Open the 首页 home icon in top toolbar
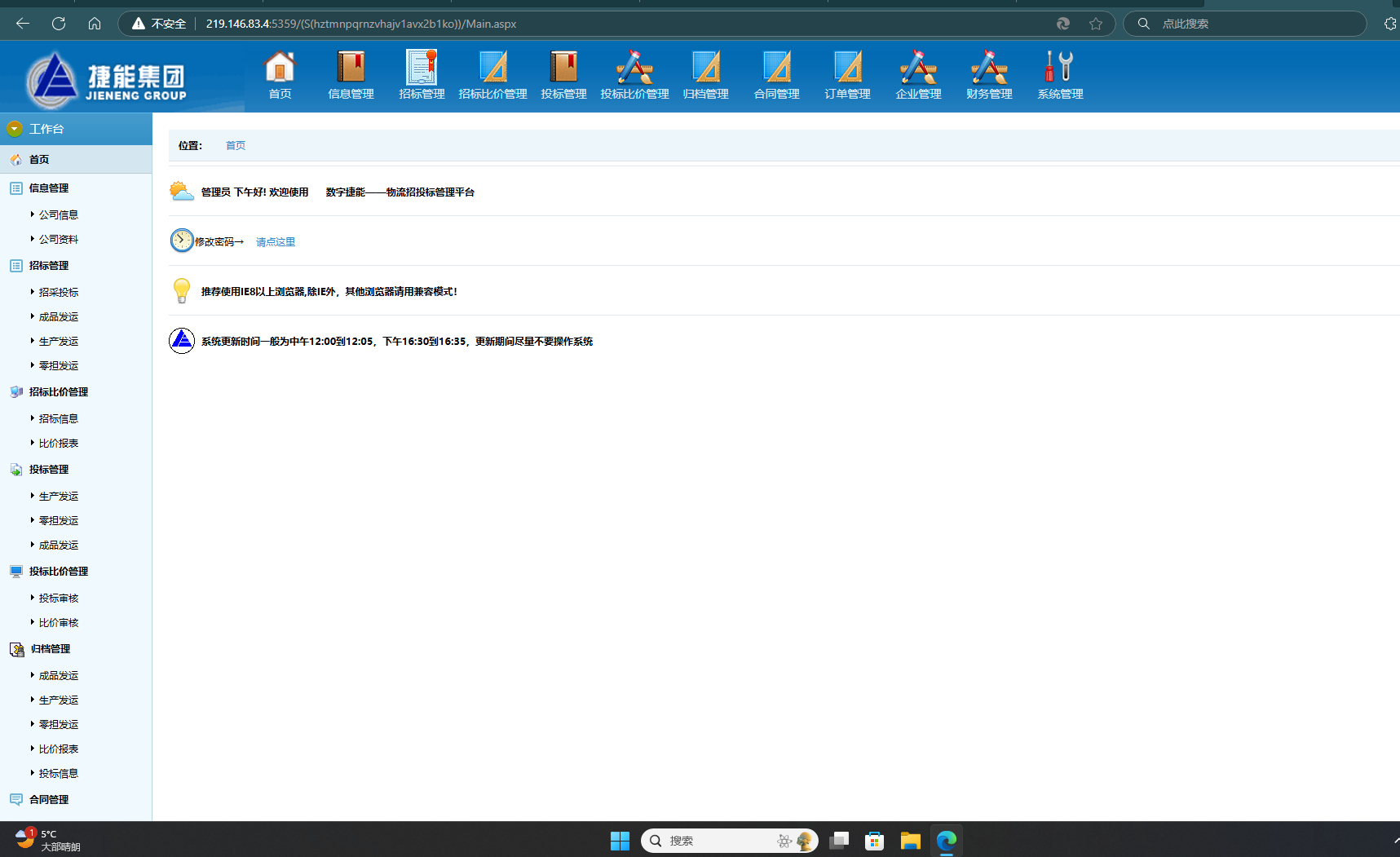Screen dimensions: 1400x857 280,67
